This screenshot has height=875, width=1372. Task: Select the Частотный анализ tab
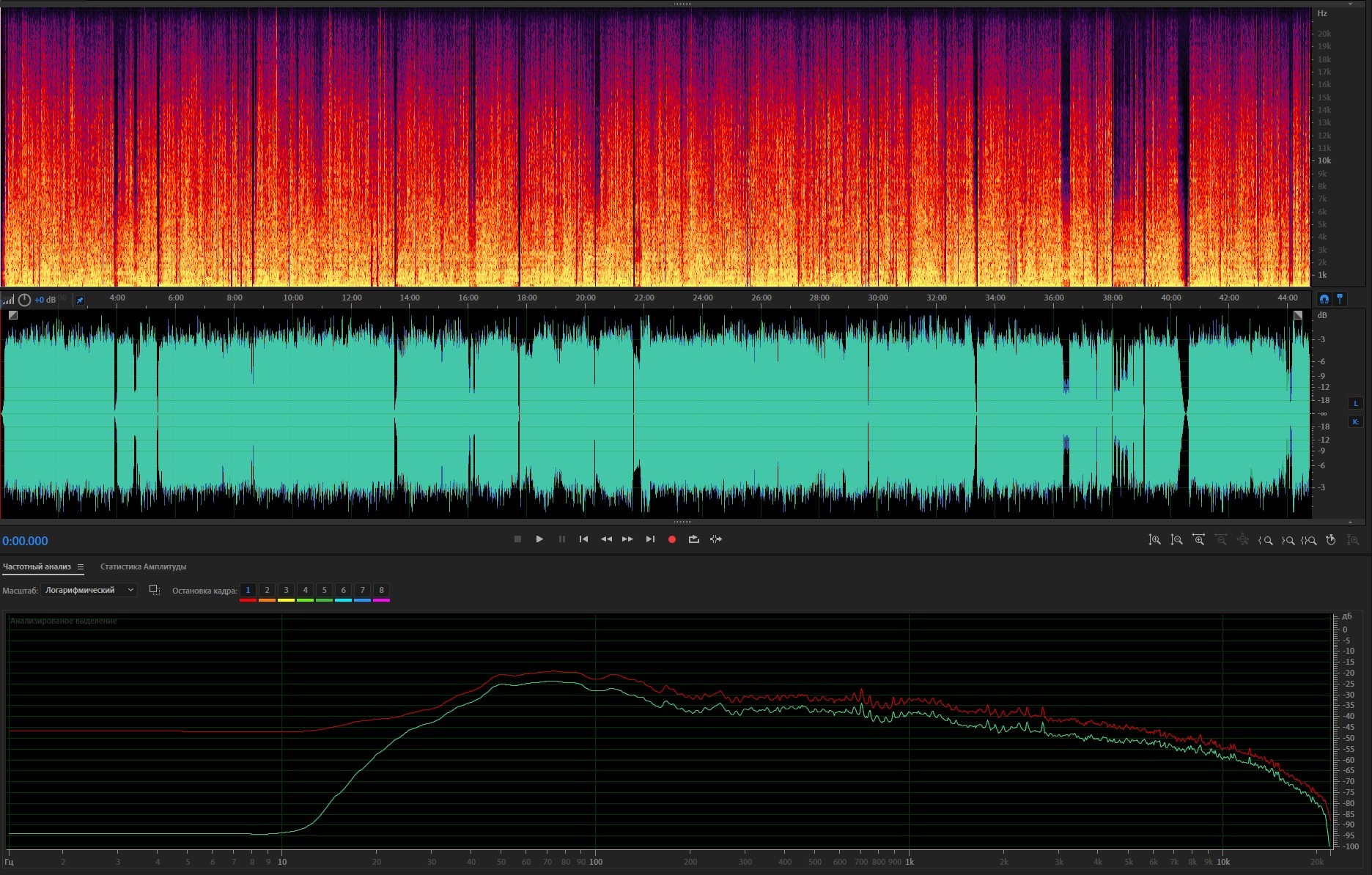coord(37,566)
